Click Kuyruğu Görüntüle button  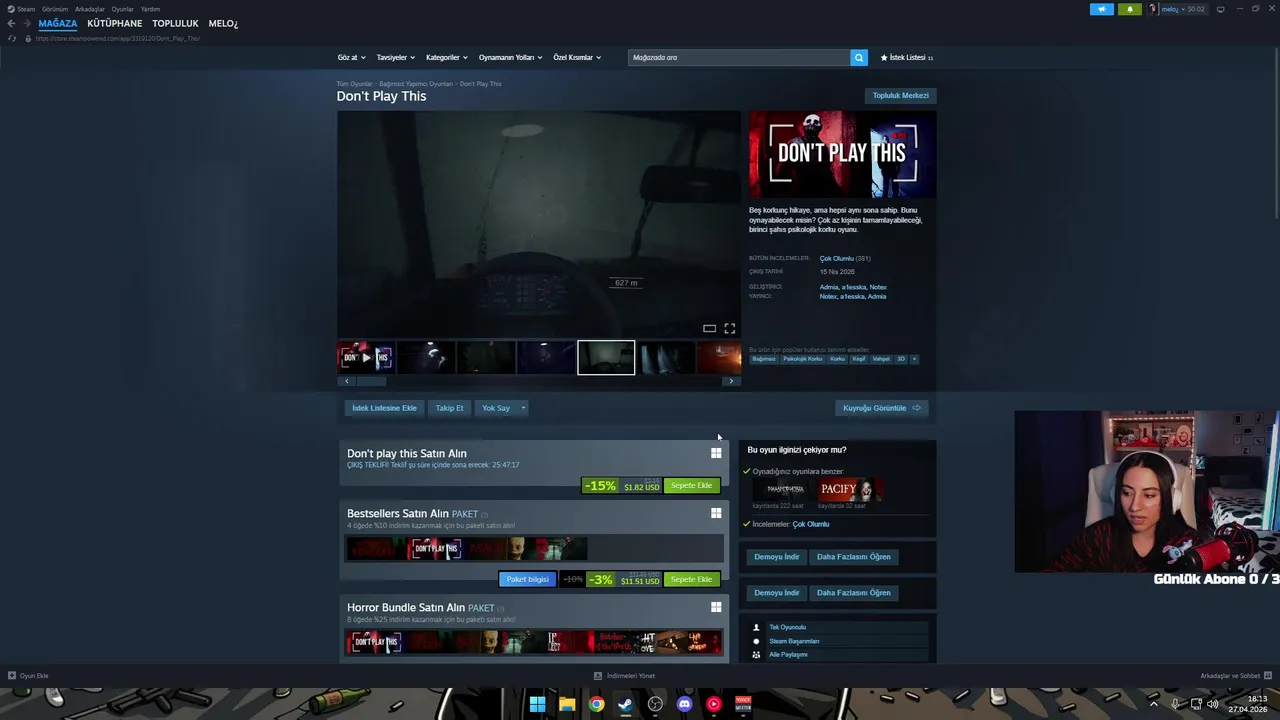[882, 408]
